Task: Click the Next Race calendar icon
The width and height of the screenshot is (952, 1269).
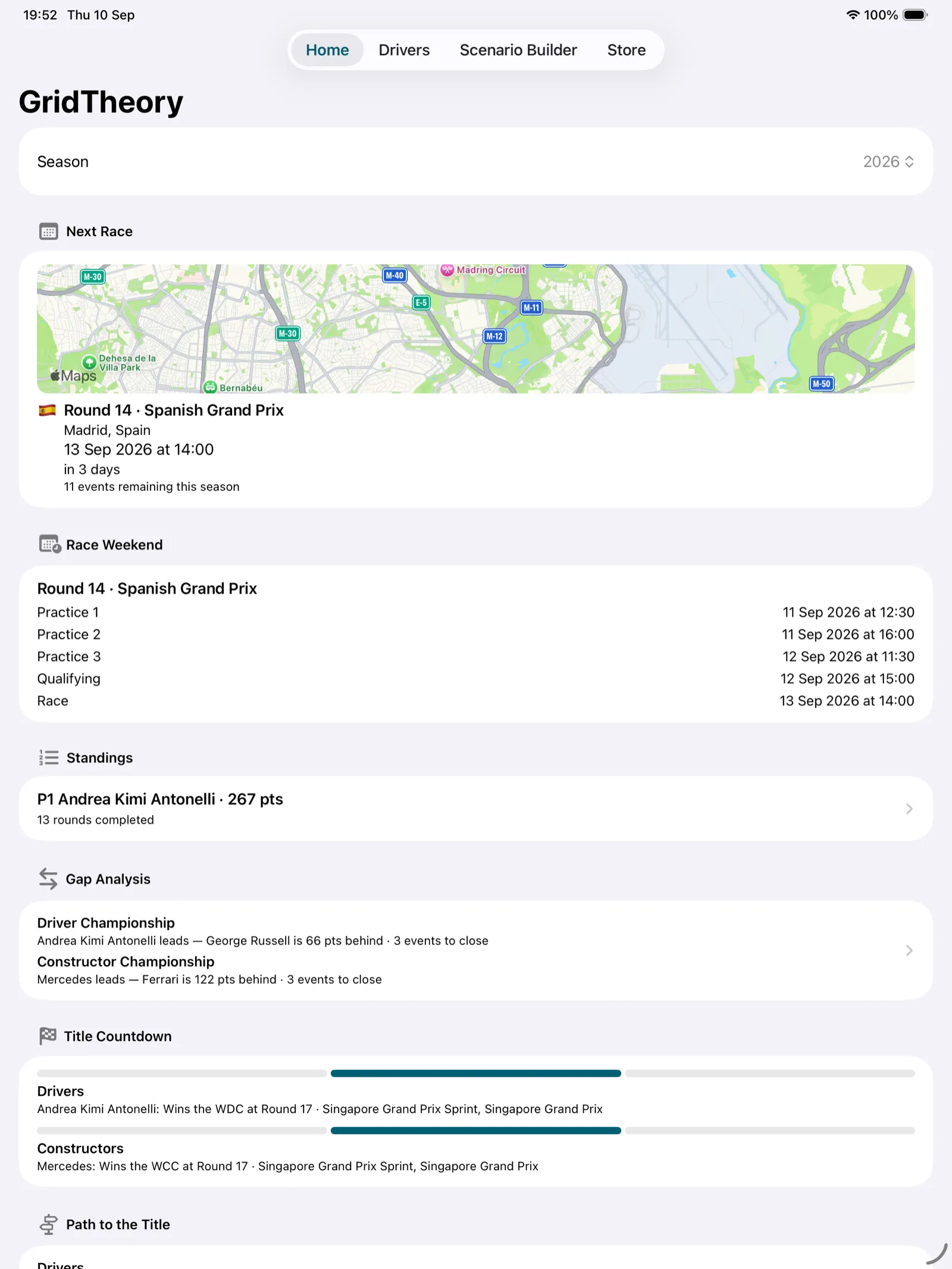Action: pyautogui.click(x=48, y=231)
